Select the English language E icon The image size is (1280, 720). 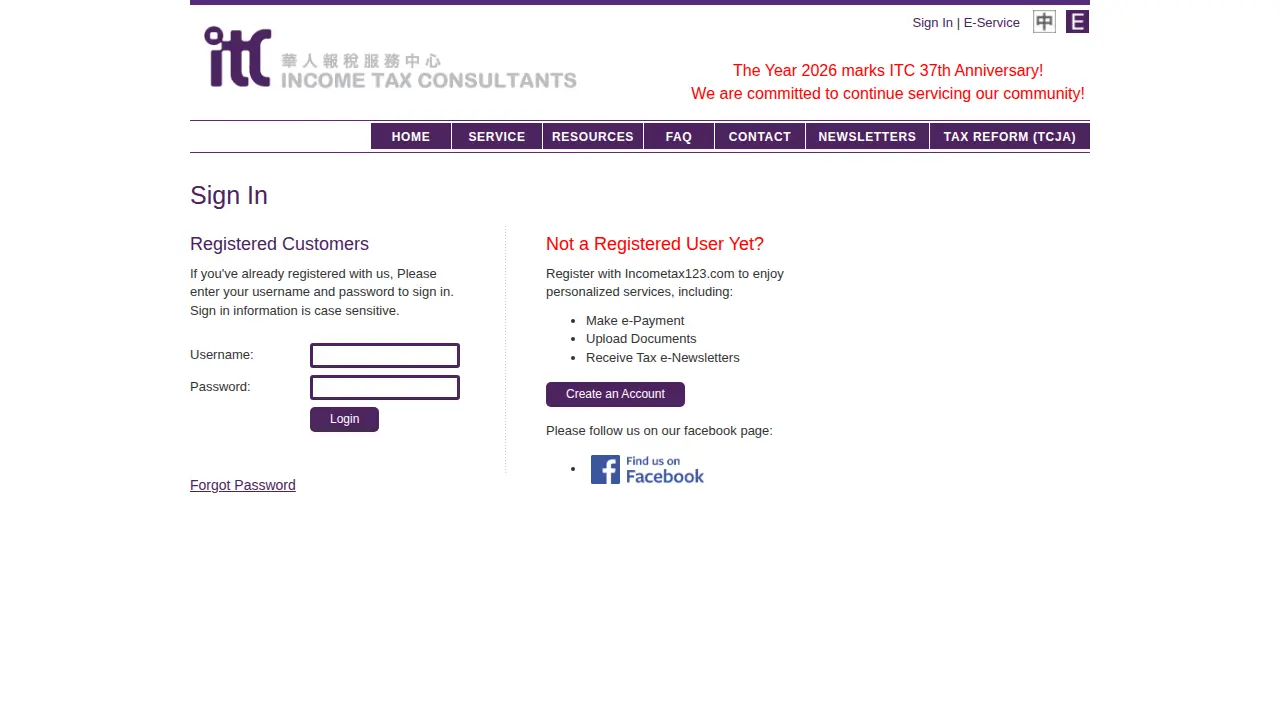click(x=1077, y=22)
